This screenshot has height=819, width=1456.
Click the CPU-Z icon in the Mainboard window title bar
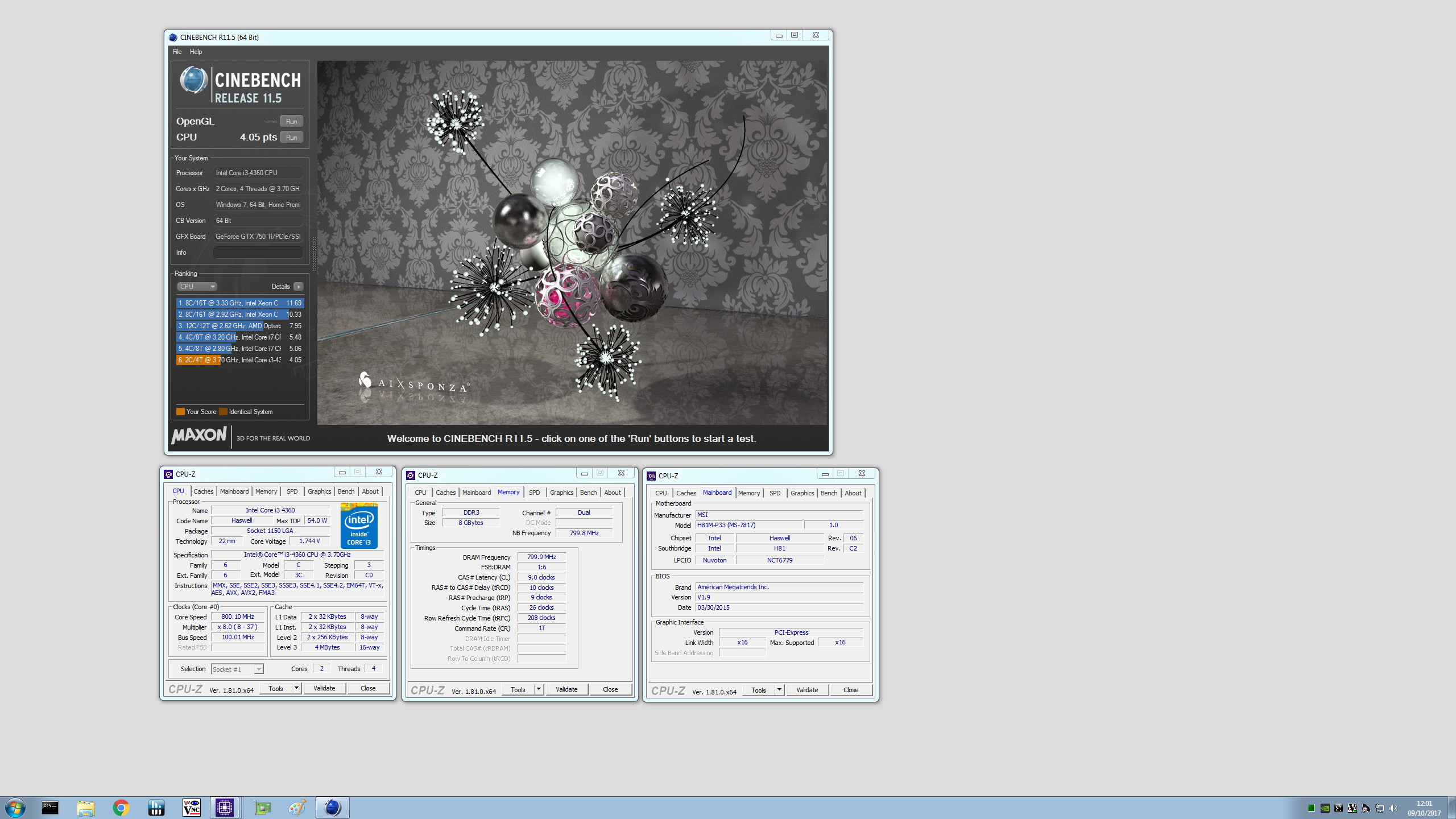pos(651,476)
